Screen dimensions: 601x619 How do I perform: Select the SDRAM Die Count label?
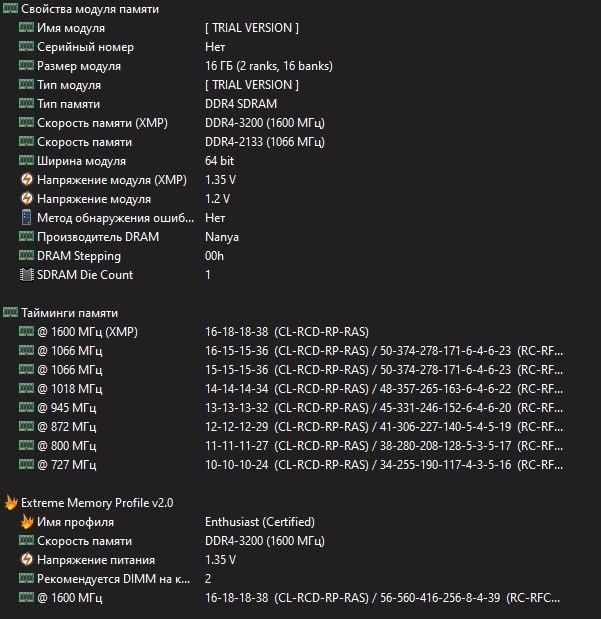tap(85, 275)
